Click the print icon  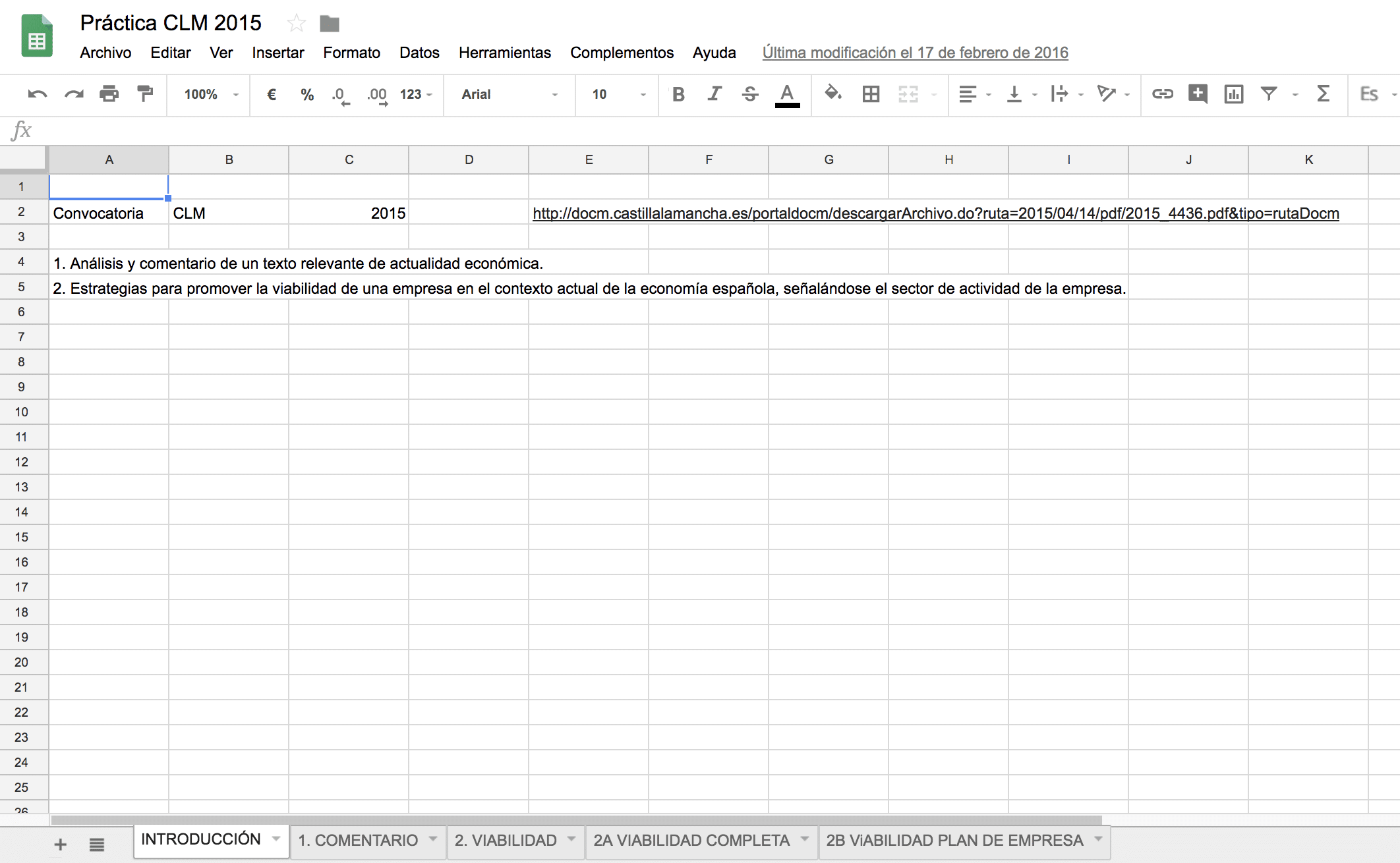(109, 94)
